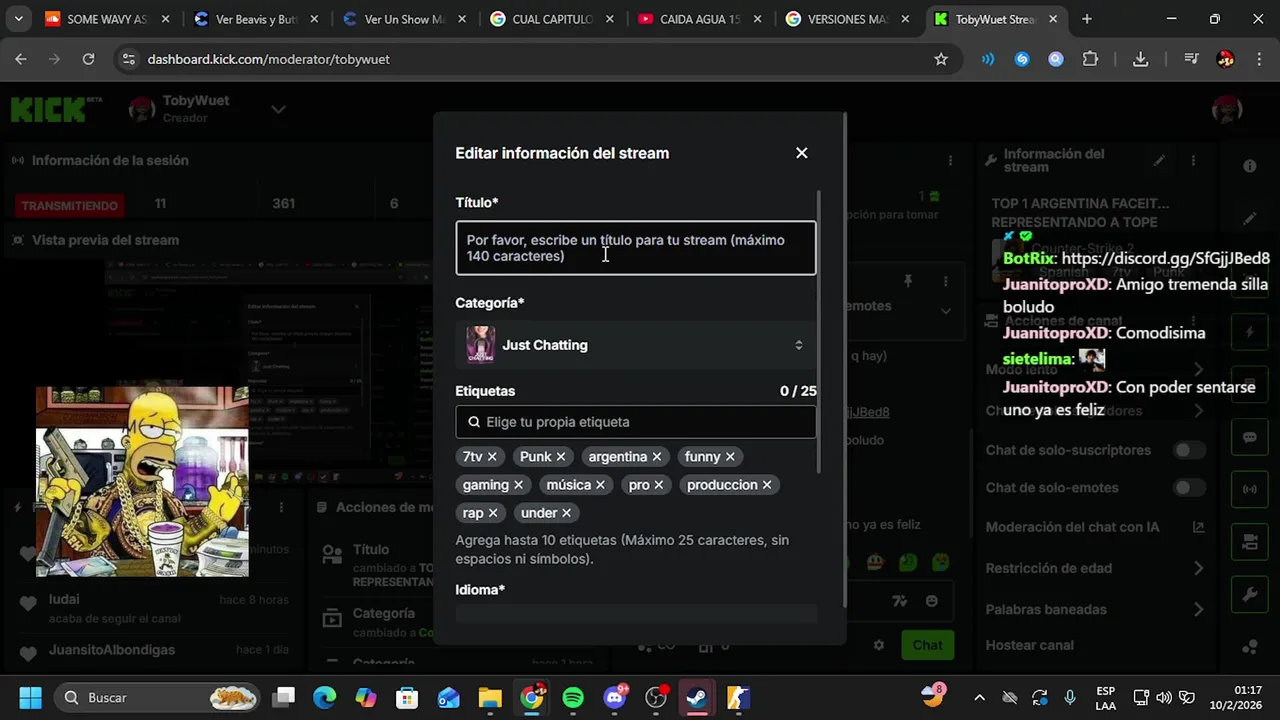Reload the page

[88, 59]
